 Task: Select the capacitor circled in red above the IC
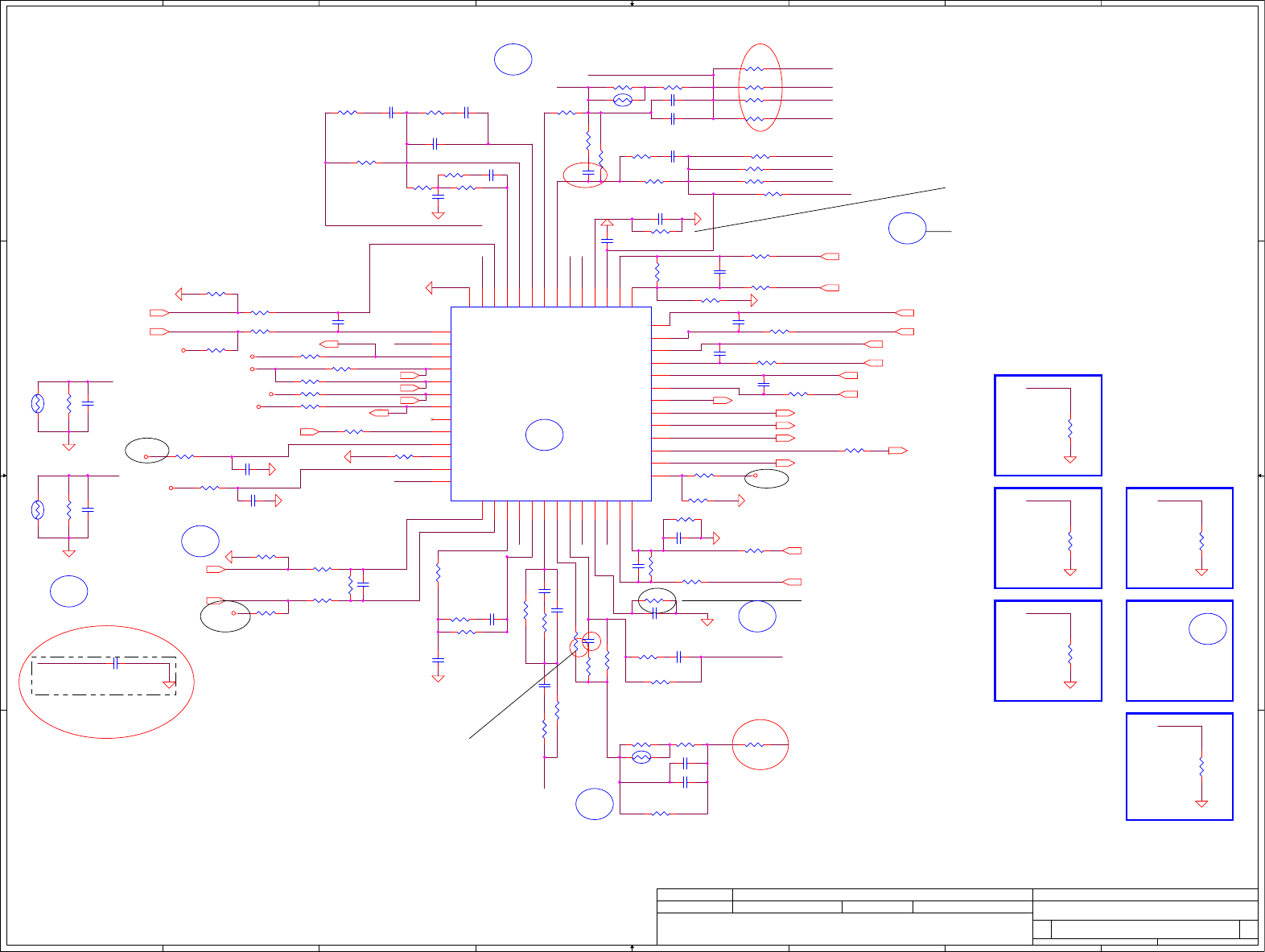[x=588, y=173]
